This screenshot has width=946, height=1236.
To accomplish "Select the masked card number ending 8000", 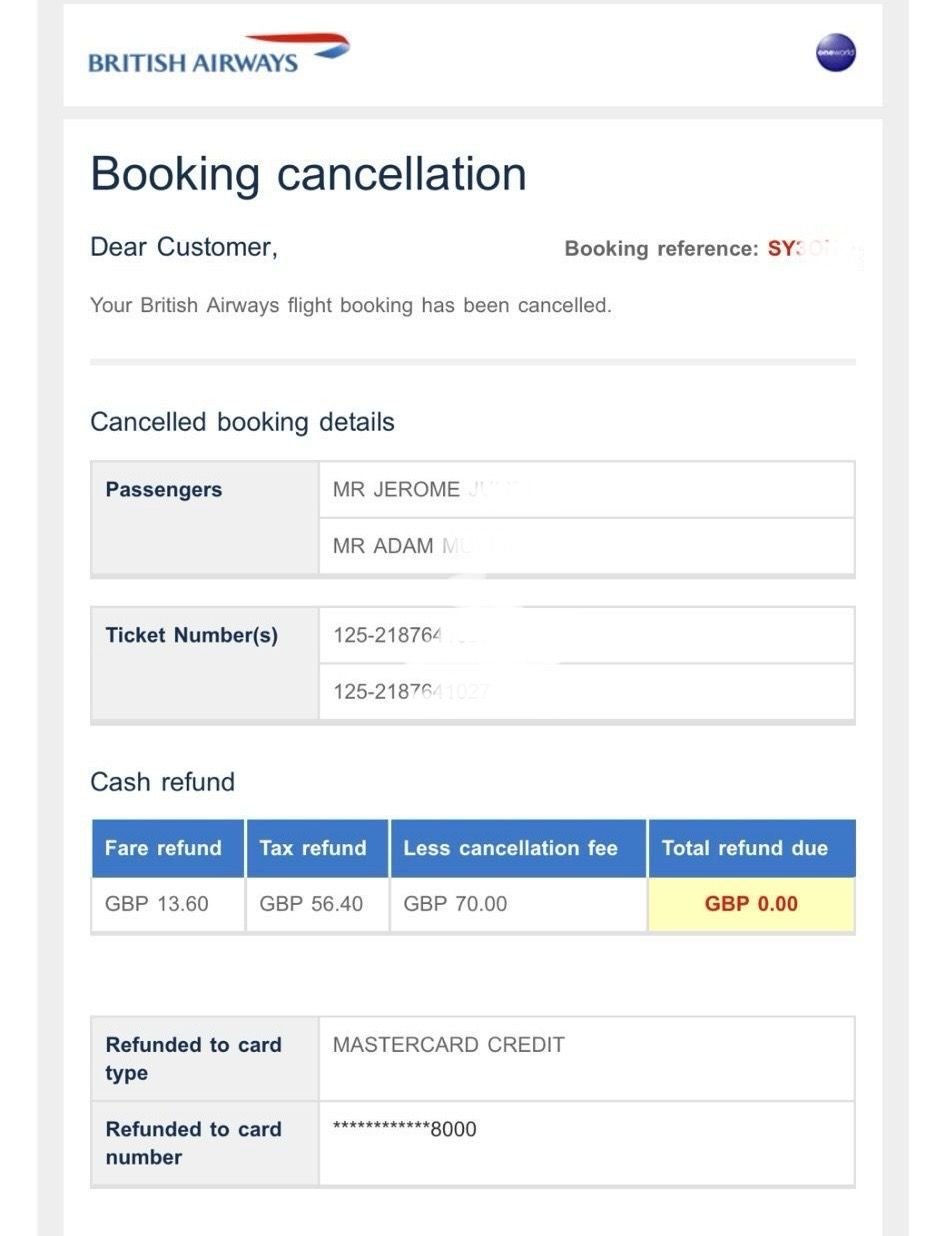I will (405, 1130).
